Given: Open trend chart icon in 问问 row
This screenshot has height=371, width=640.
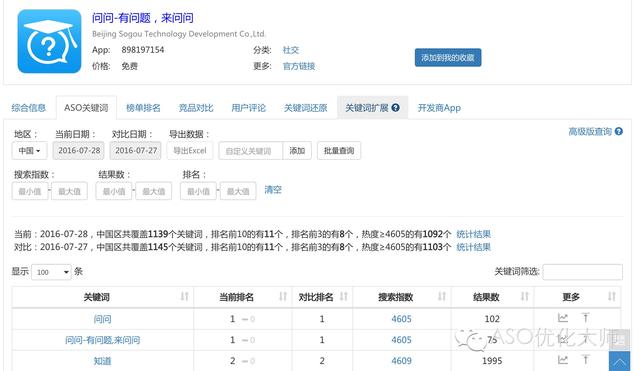Looking at the screenshot, I should point(563,318).
